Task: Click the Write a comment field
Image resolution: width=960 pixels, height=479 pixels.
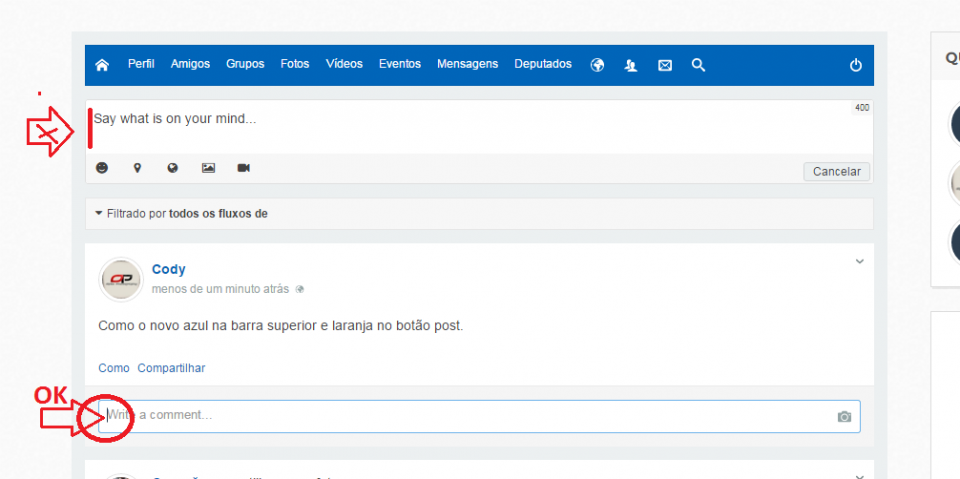Action: (x=470, y=415)
